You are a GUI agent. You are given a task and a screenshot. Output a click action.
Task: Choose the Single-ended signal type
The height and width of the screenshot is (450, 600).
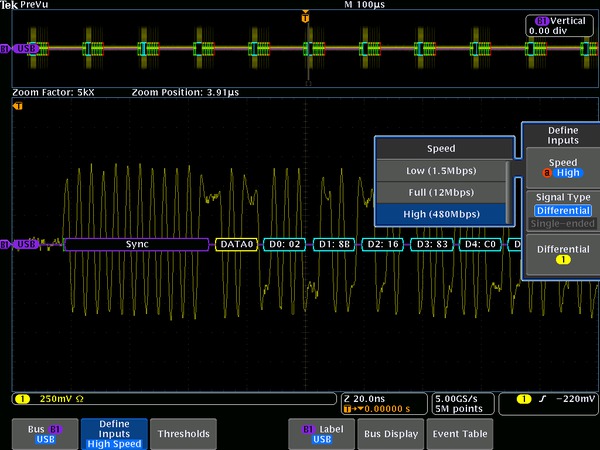pyautogui.click(x=562, y=225)
